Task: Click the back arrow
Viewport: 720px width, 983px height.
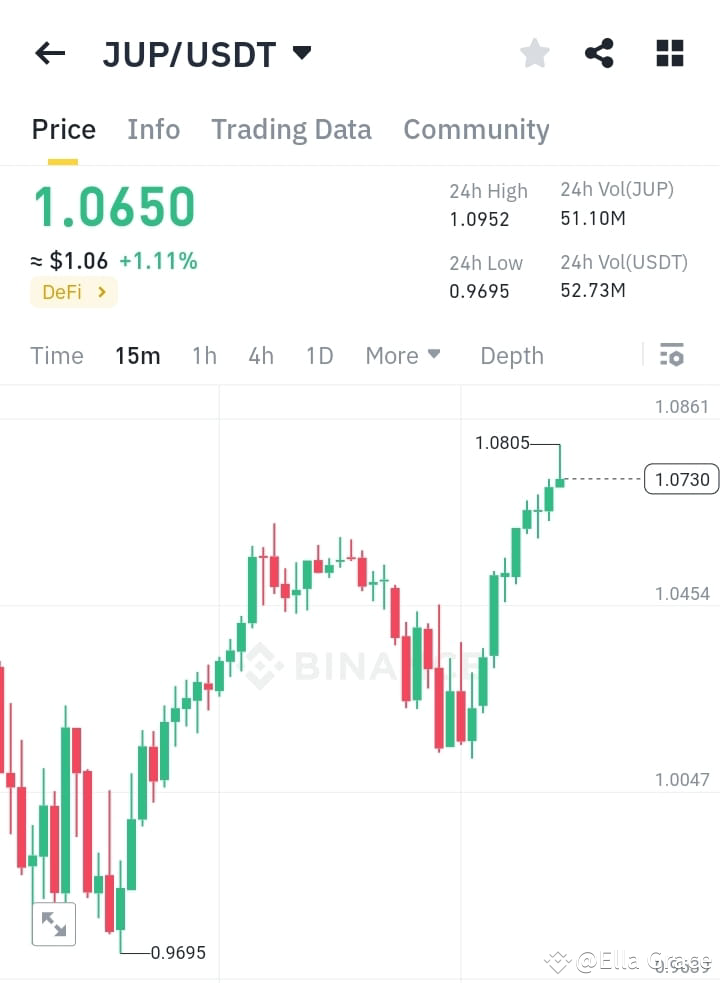Action: click(49, 53)
